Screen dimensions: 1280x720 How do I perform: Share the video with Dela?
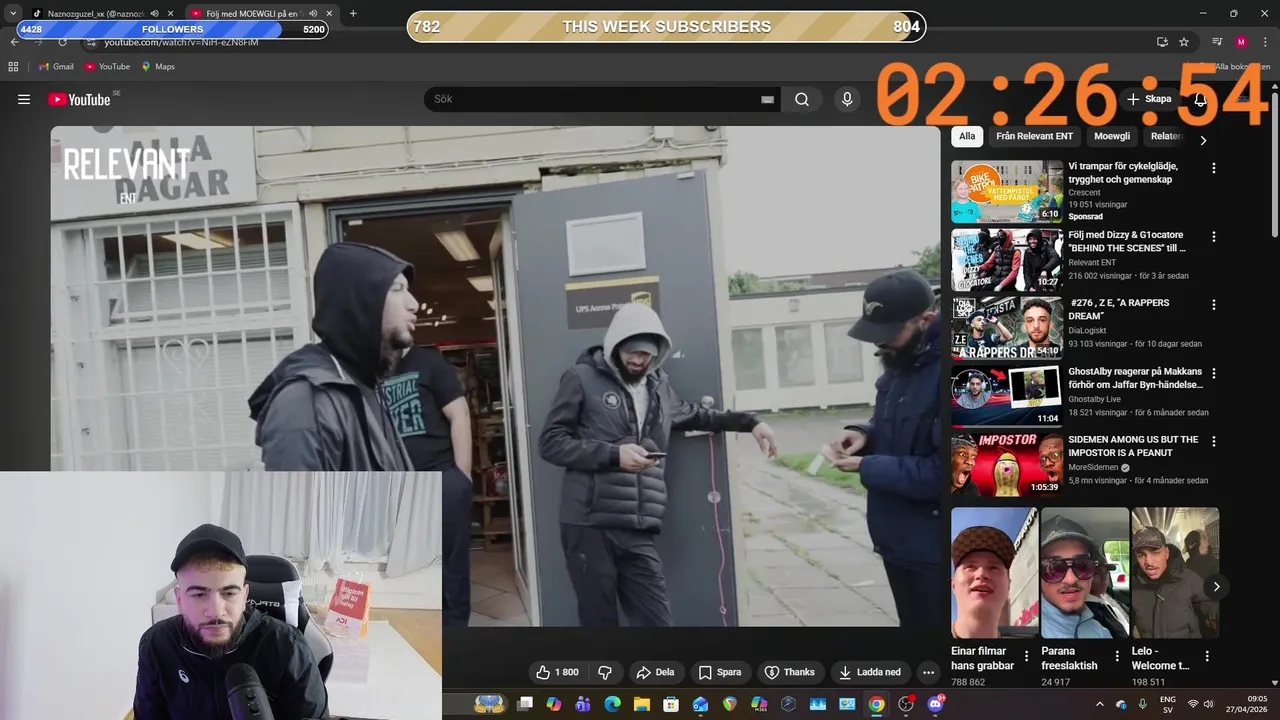(x=655, y=672)
